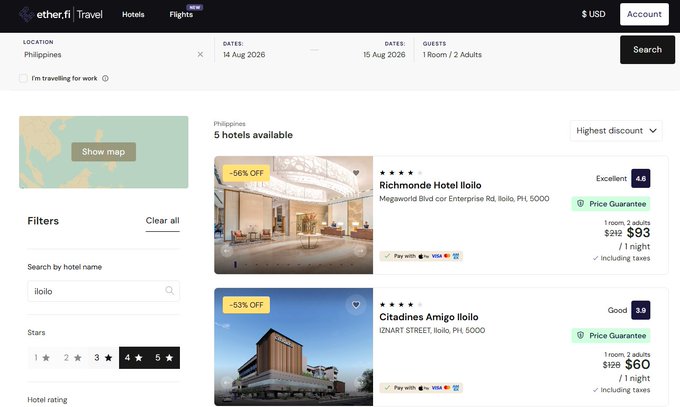Viewport: 680px width, 407px height.
Task: Click the Clear all filters link
Action: (163, 220)
